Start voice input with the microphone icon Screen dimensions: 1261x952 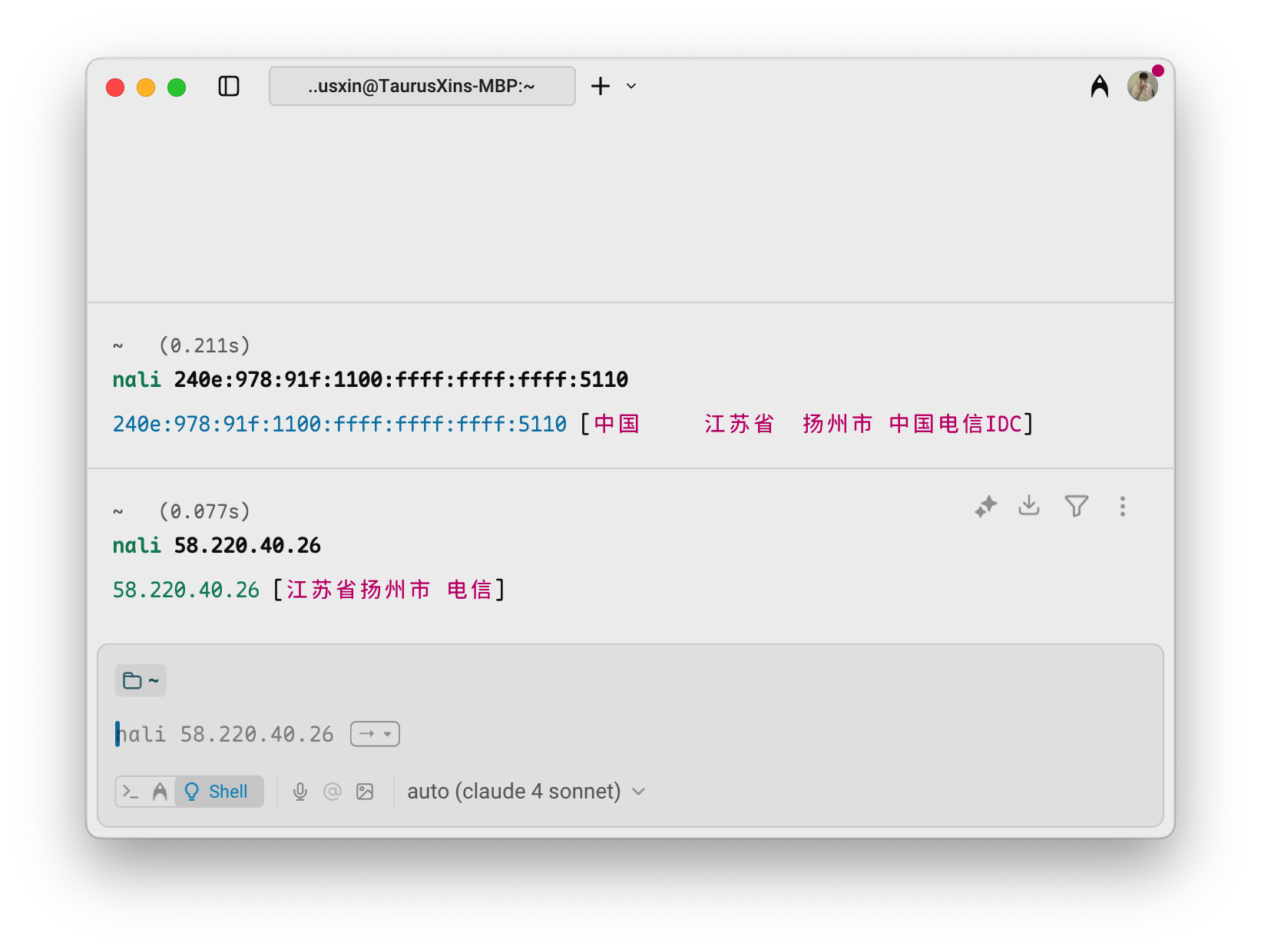300,792
